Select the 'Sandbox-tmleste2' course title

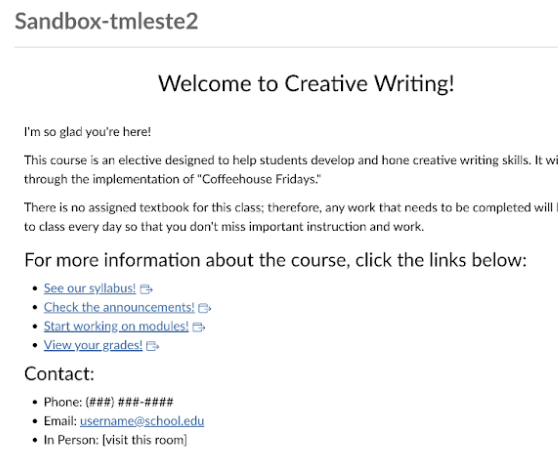[x=106, y=21]
